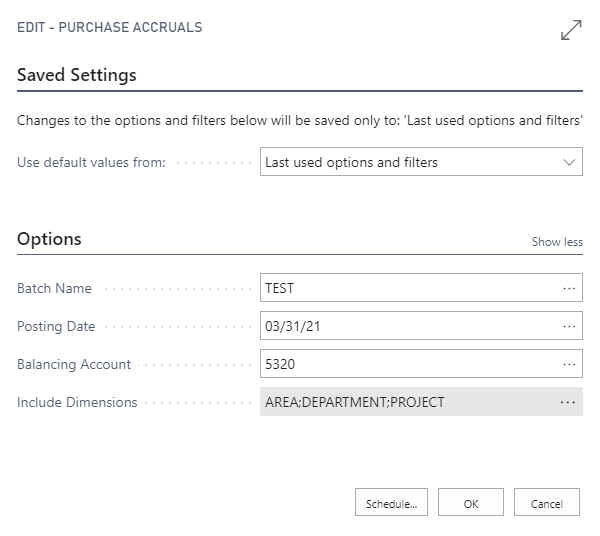The width and height of the screenshot is (600, 536).
Task: Click the Cancel button
Action: click(547, 502)
